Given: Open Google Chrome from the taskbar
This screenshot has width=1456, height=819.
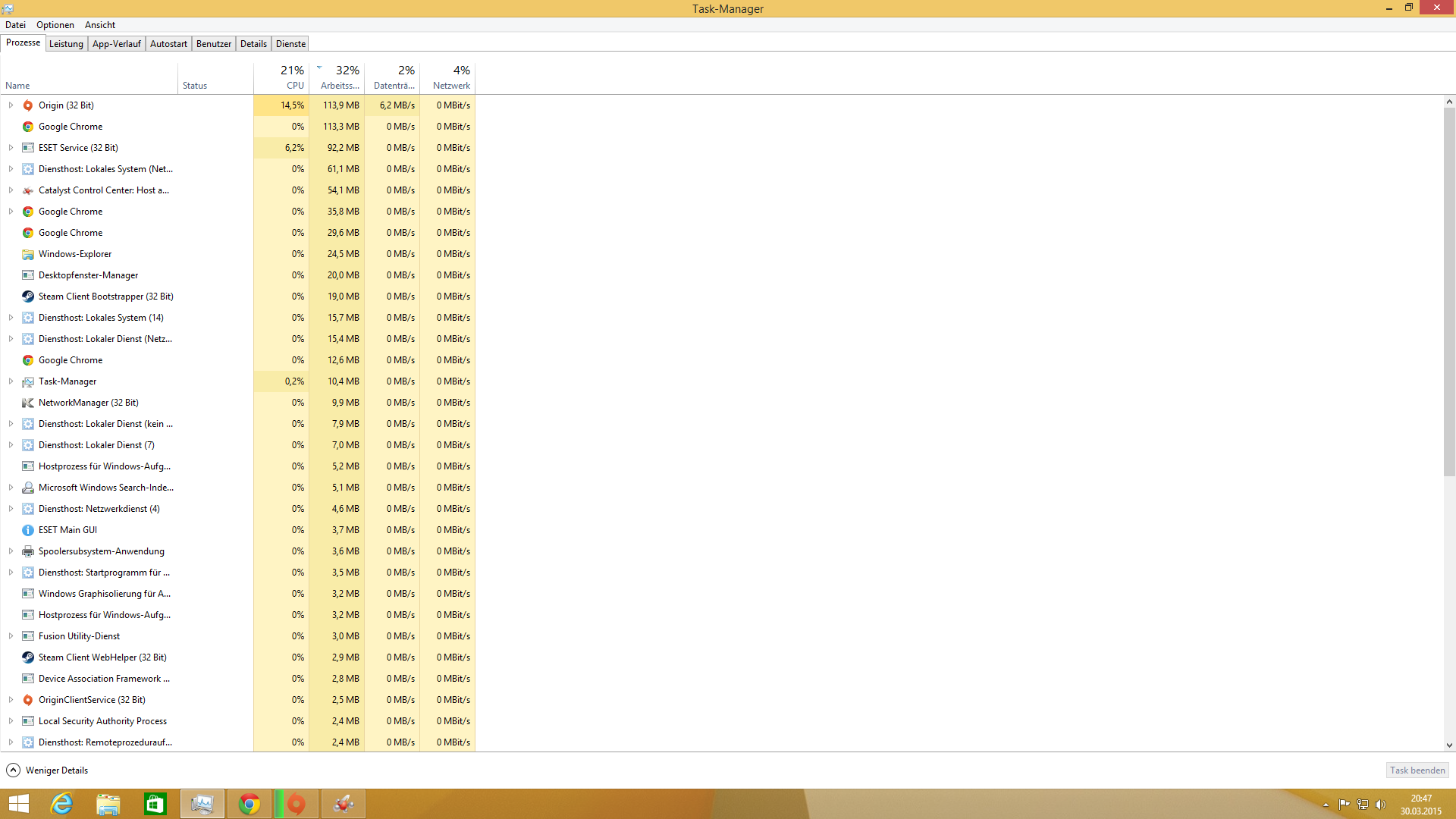Looking at the screenshot, I should [249, 804].
